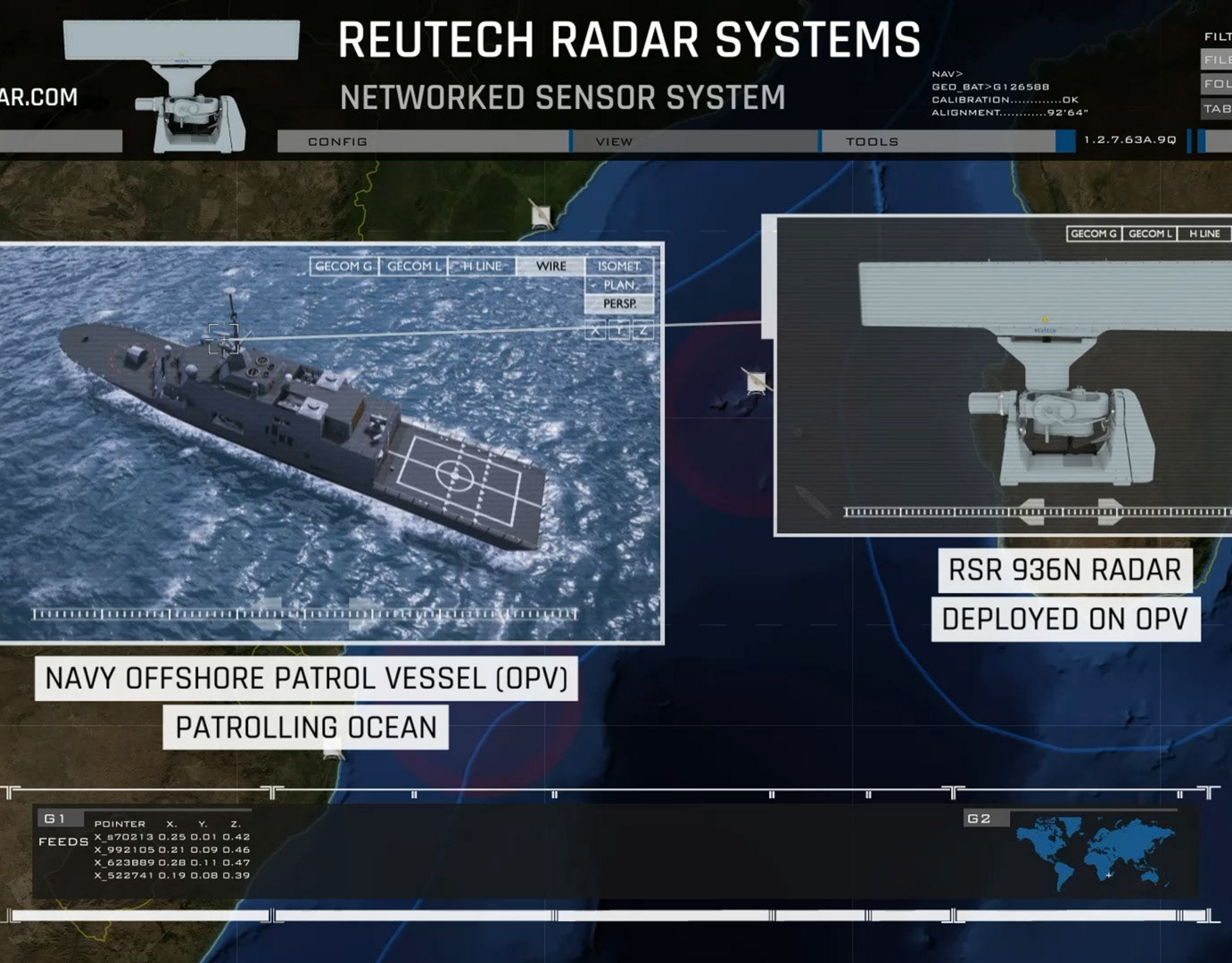The height and width of the screenshot is (963, 1232).
Task: Click the scale bar under the ship view
Action: click(x=305, y=613)
